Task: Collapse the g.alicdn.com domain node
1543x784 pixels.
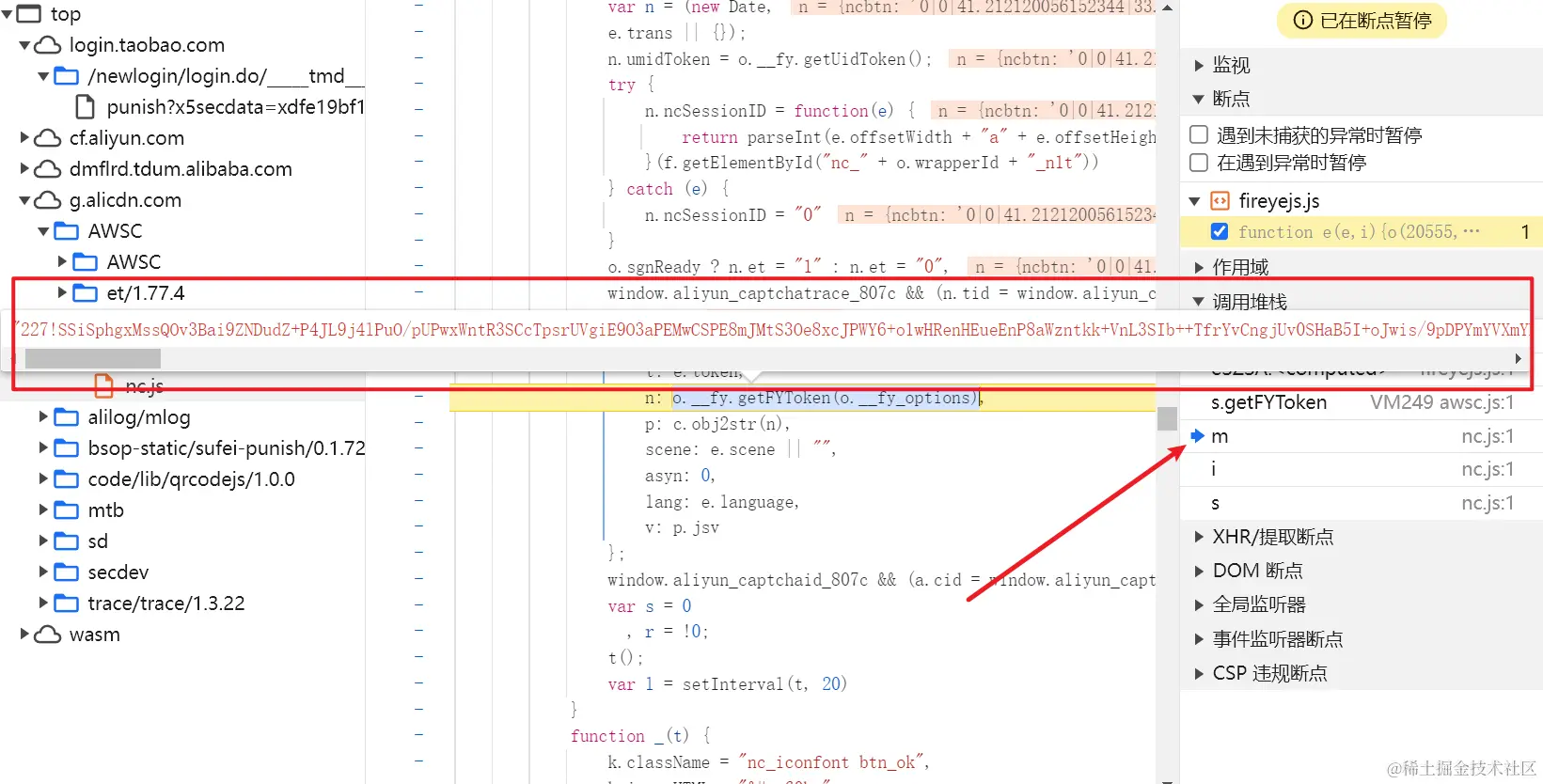Action: coord(25,200)
